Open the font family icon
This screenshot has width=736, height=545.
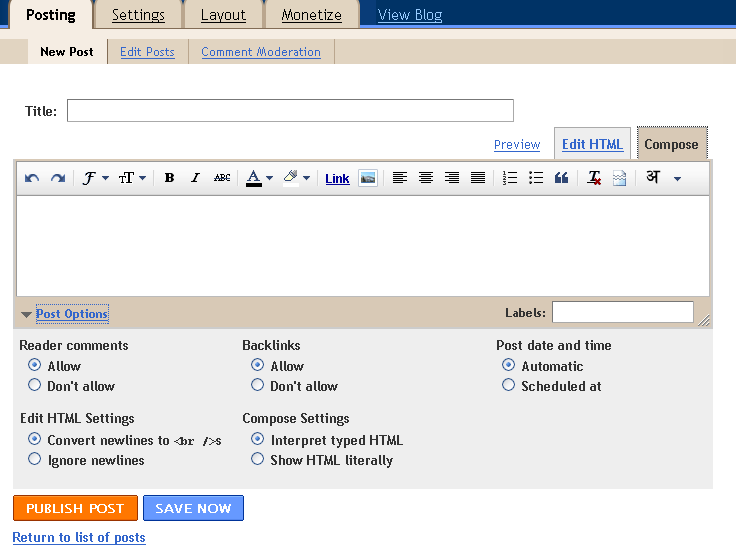(x=89, y=178)
